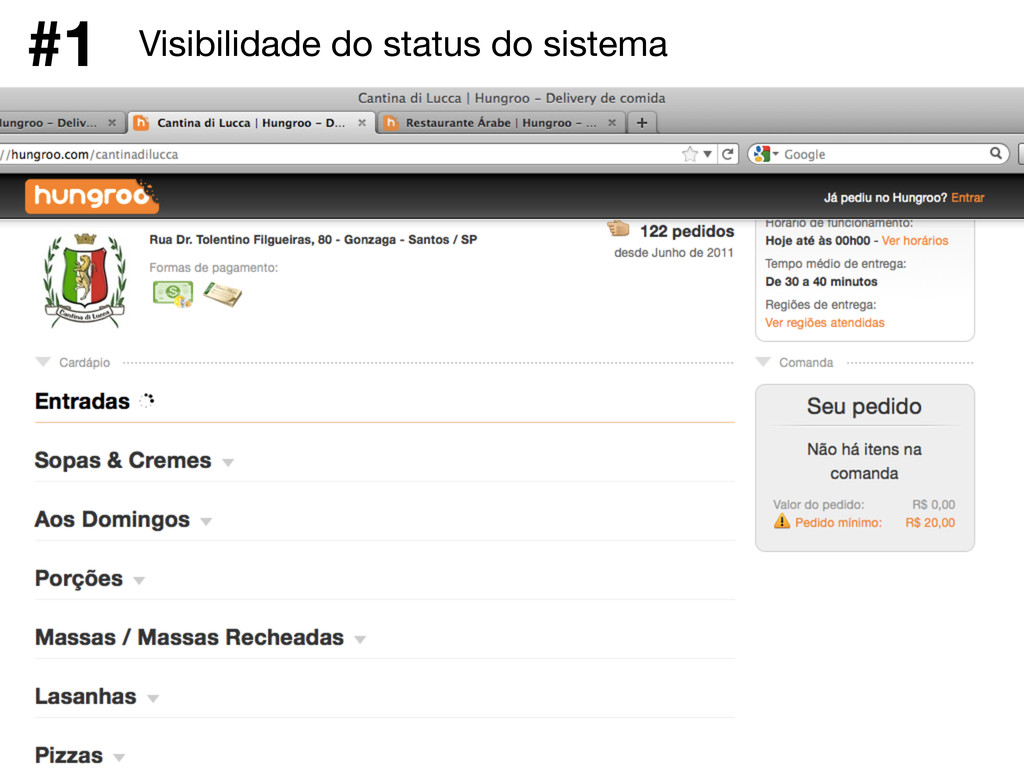
Task: Open the Google search engine selector
Action: tap(765, 154)
